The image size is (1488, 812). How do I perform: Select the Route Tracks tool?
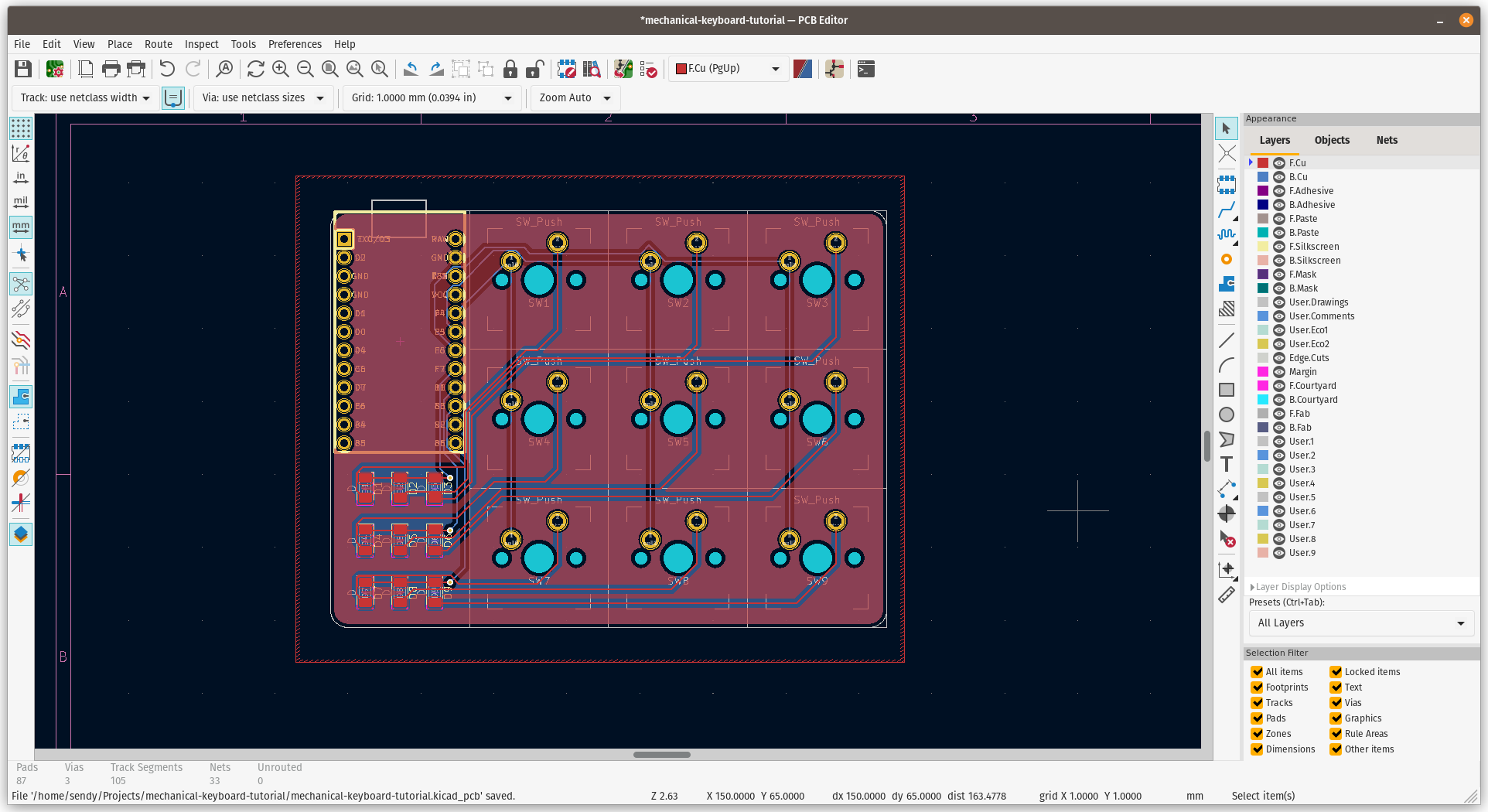[x=1227, y=210]
